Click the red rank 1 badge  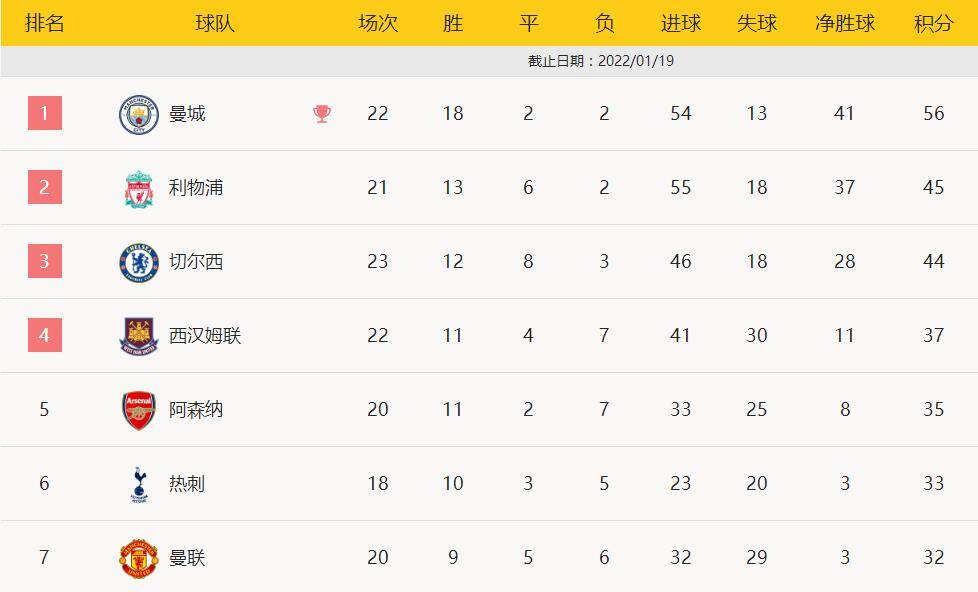point(45,113)
